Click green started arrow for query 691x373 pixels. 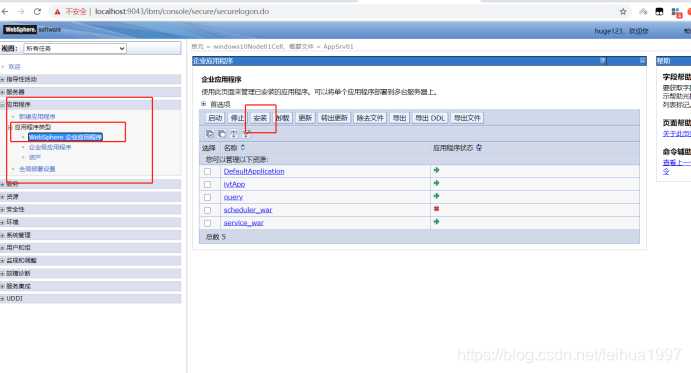436,196
